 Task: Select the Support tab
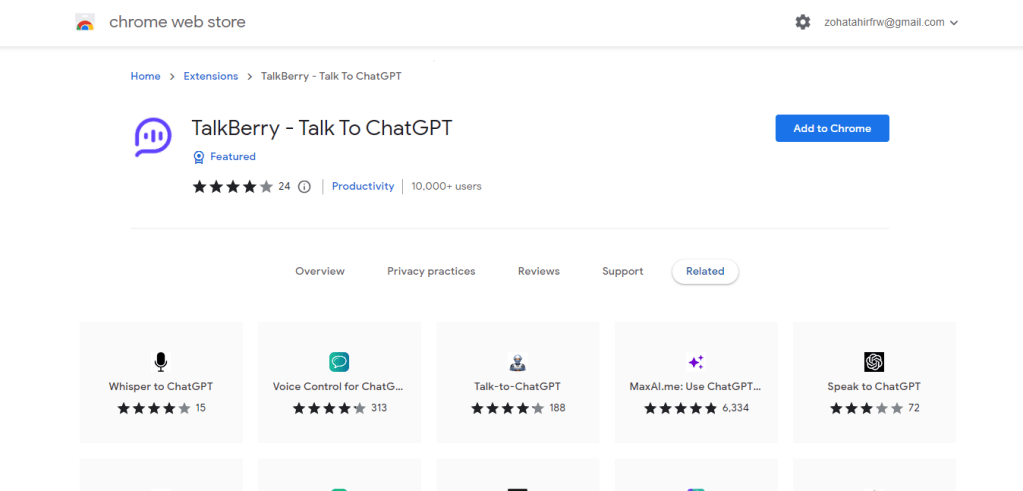tap(622, 271)
